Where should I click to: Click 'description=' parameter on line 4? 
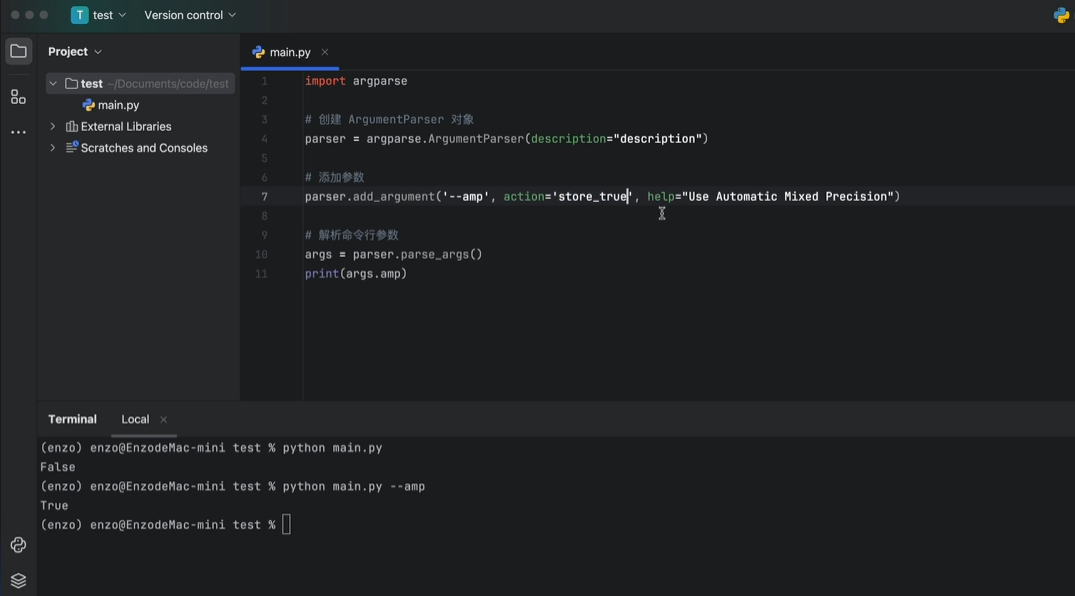click(x=572, y=139)
